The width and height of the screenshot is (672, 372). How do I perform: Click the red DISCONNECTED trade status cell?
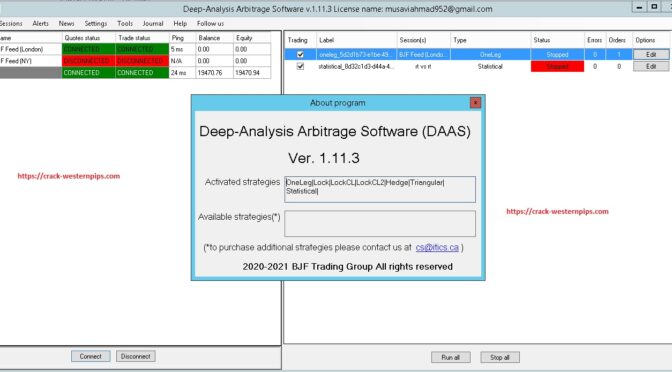pos(142,61)
